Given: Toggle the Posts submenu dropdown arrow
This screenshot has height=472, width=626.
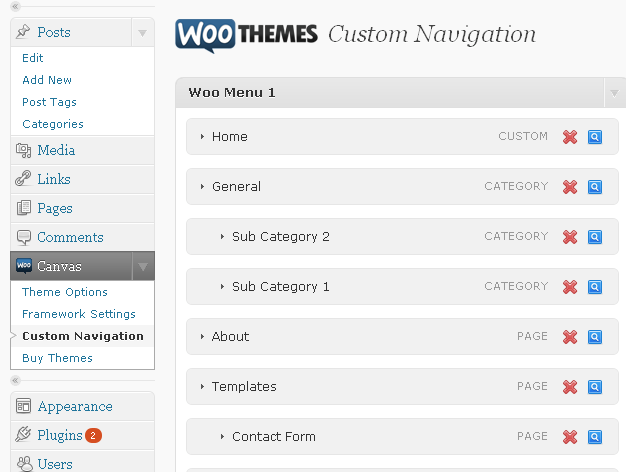Looking at the screenshot, I should pos(143,32).
